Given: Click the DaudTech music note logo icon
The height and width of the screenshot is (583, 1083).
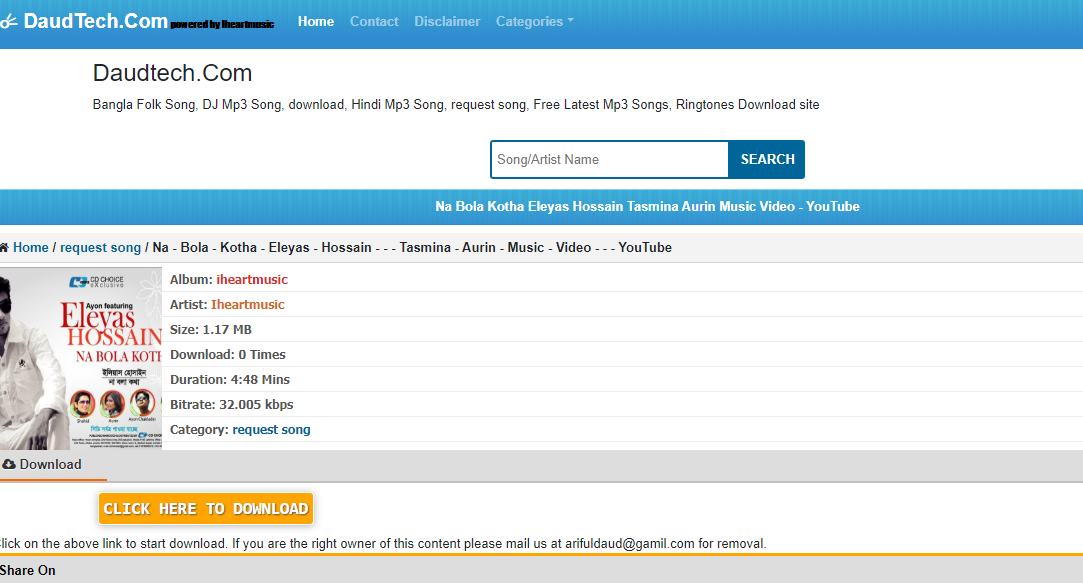Looking at the screenshot, I should pos(8,22).
